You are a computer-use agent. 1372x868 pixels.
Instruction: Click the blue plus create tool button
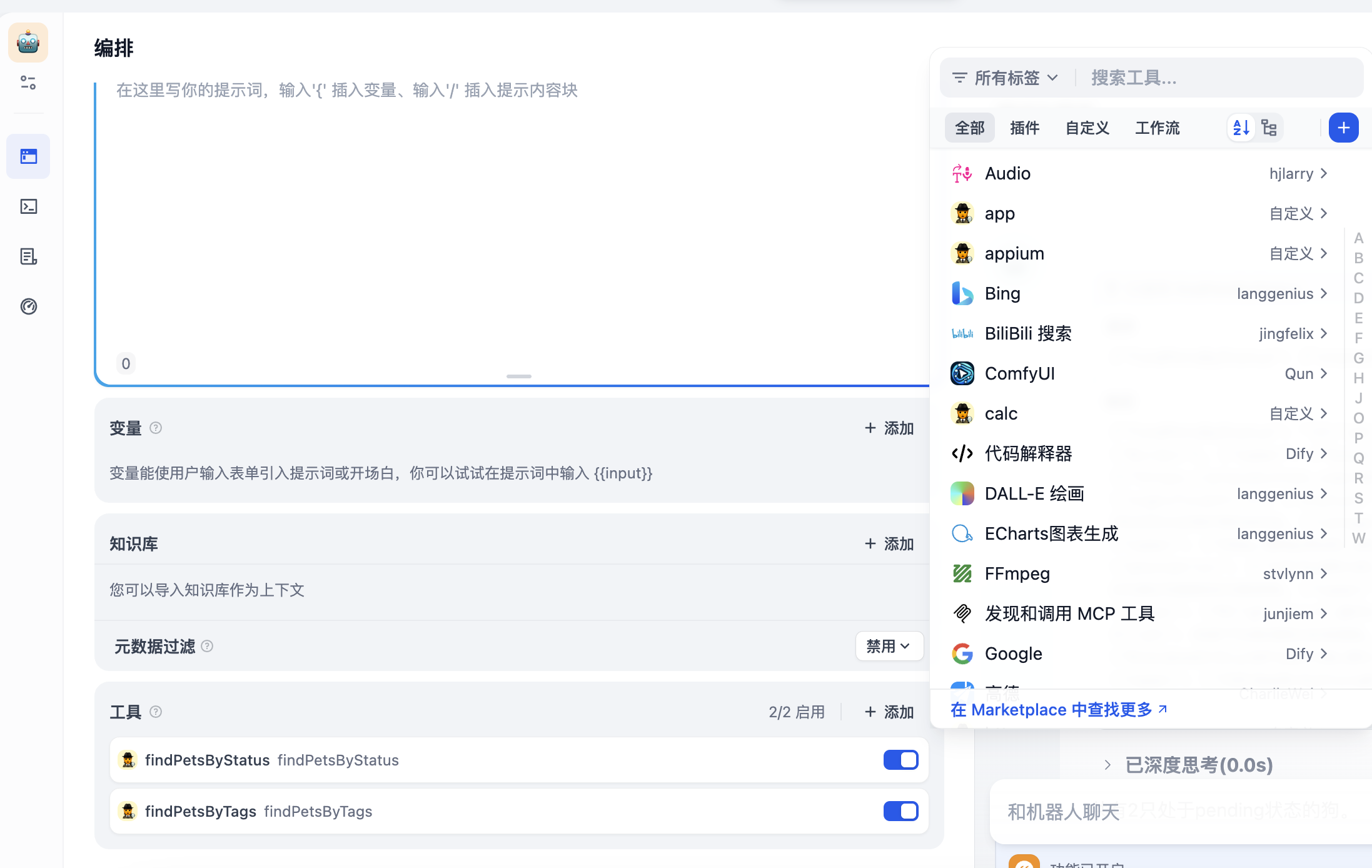(1343, 128)
